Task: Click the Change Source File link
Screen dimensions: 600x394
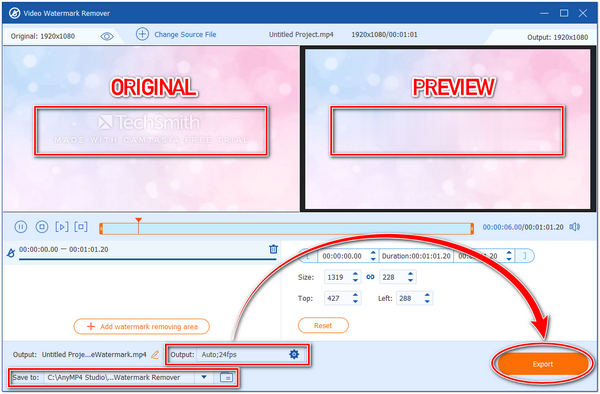Action: [185, 34]
